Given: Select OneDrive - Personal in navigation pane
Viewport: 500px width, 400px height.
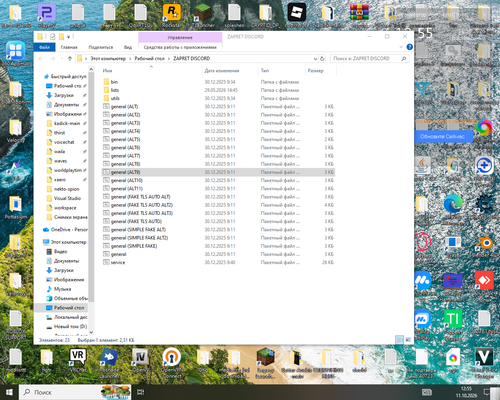Looking at the screenshot, I should pyautogui.click(x=65, y=229).
